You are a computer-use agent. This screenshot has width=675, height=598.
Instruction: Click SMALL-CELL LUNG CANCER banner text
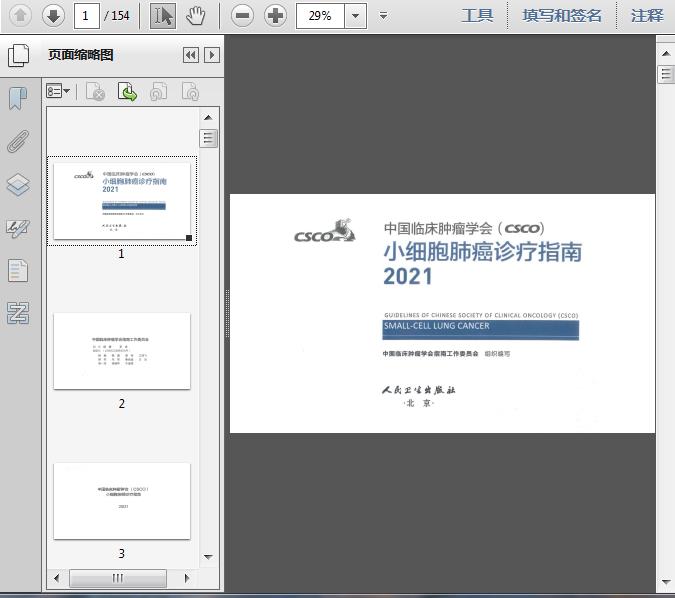pyautogui.click(x=437, y=326)
